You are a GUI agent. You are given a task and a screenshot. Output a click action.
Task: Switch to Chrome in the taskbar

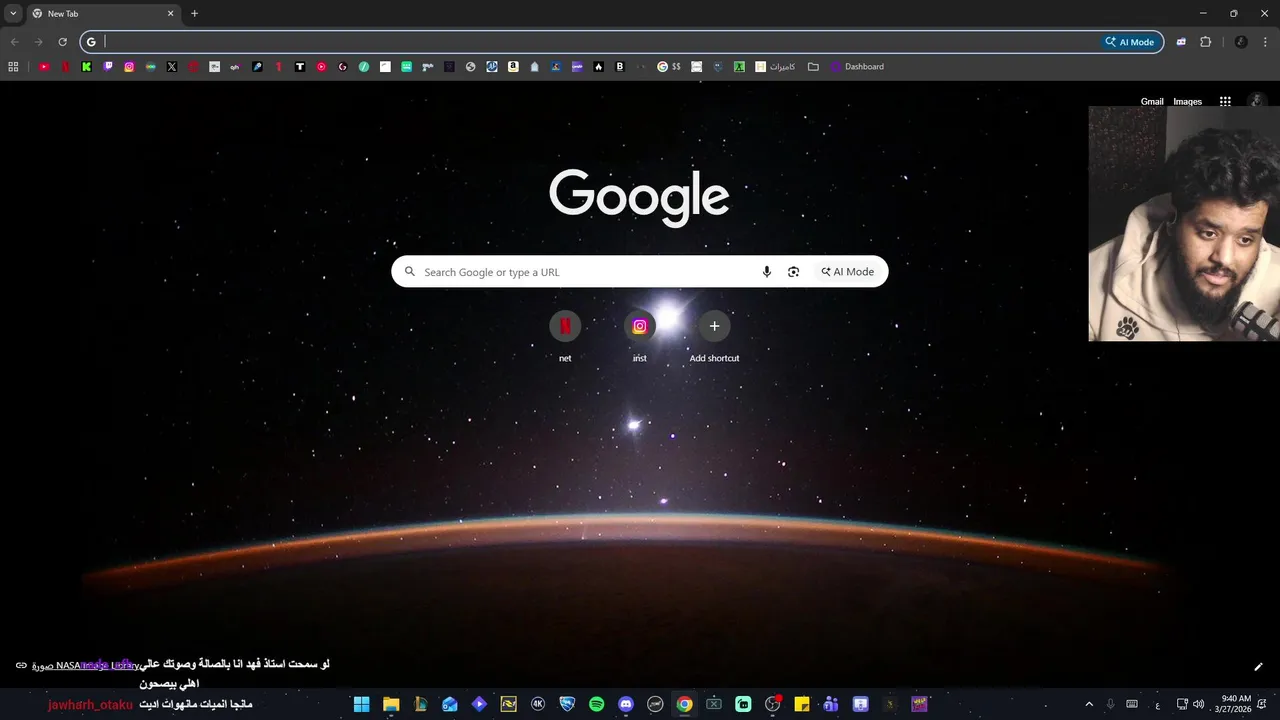pyautogui.click(x=684, y=704)
